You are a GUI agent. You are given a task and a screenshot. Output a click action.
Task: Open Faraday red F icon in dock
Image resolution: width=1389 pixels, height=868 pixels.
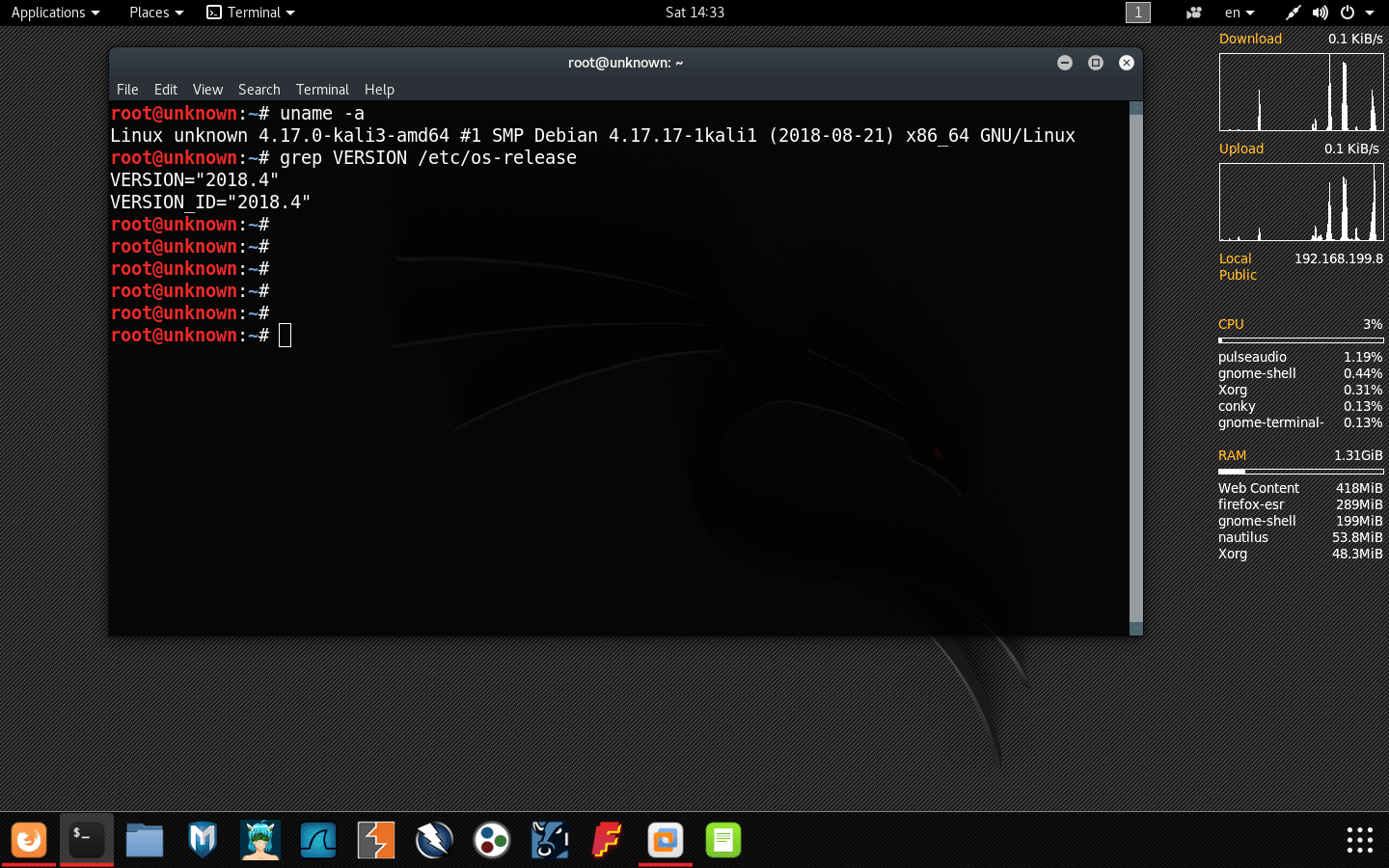608,840
